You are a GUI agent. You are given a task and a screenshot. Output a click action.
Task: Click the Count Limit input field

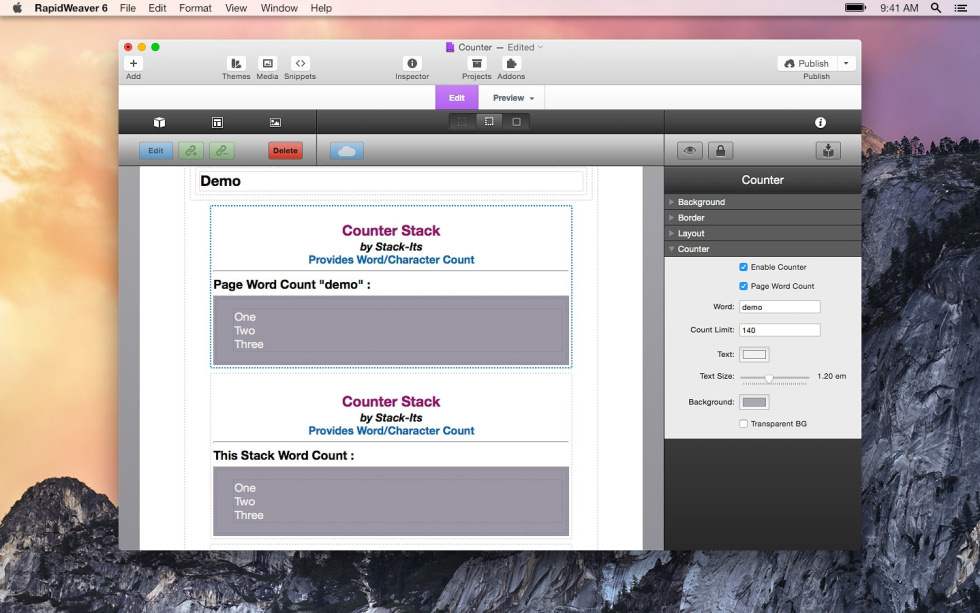click(x=779, y=330)
